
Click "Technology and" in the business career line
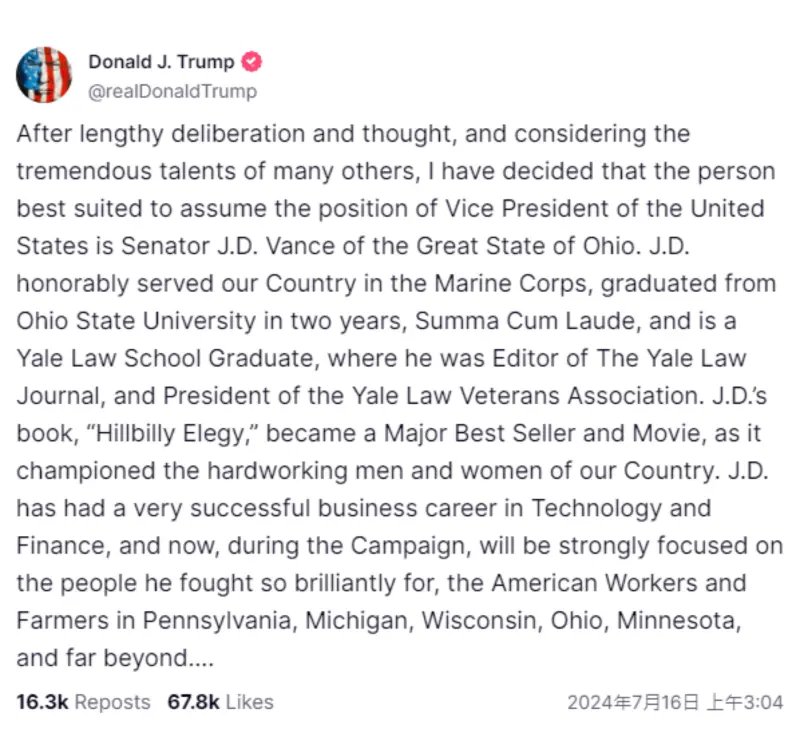point(621,509)
